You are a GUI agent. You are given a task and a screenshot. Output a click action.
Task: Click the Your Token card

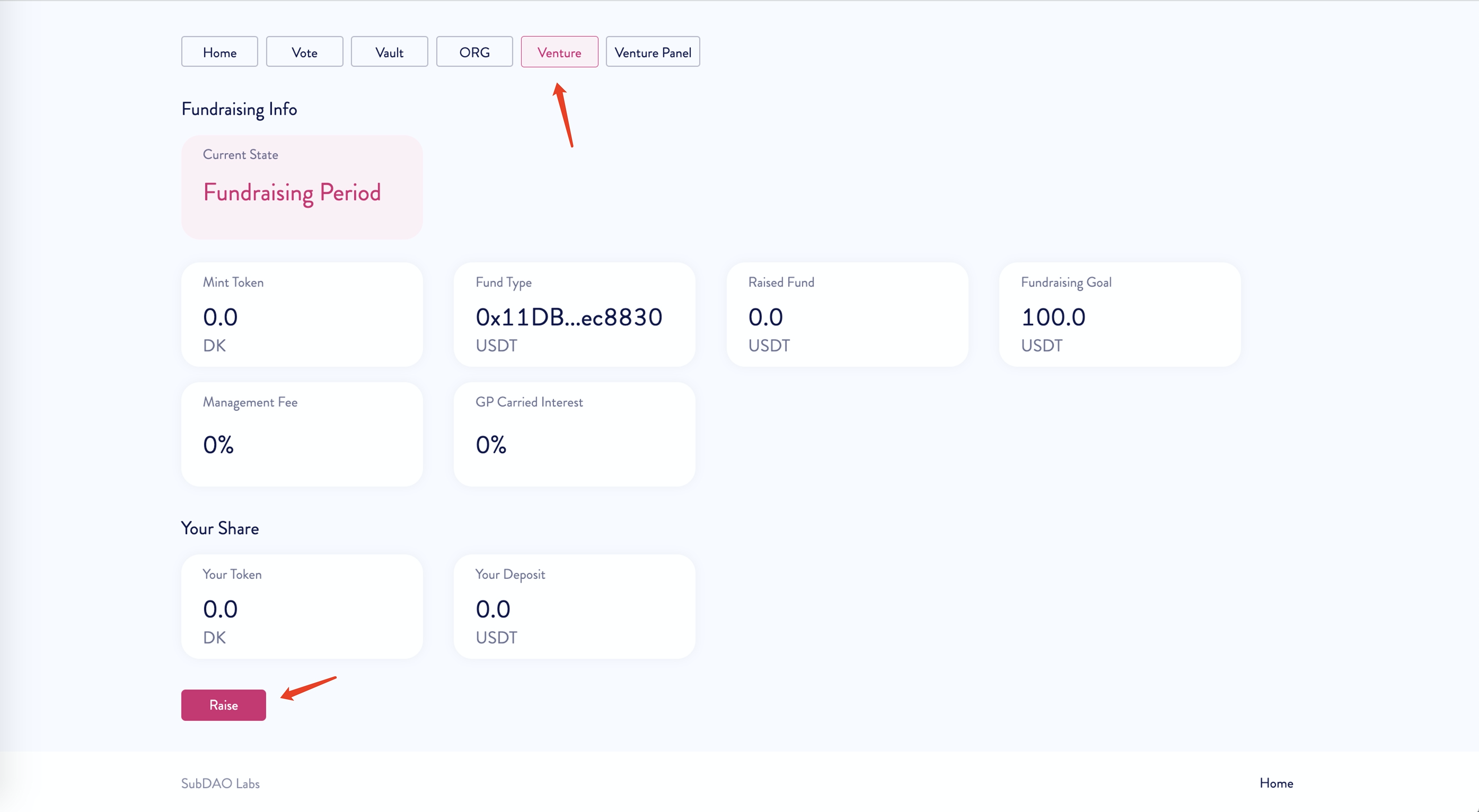tap(302, 606)
